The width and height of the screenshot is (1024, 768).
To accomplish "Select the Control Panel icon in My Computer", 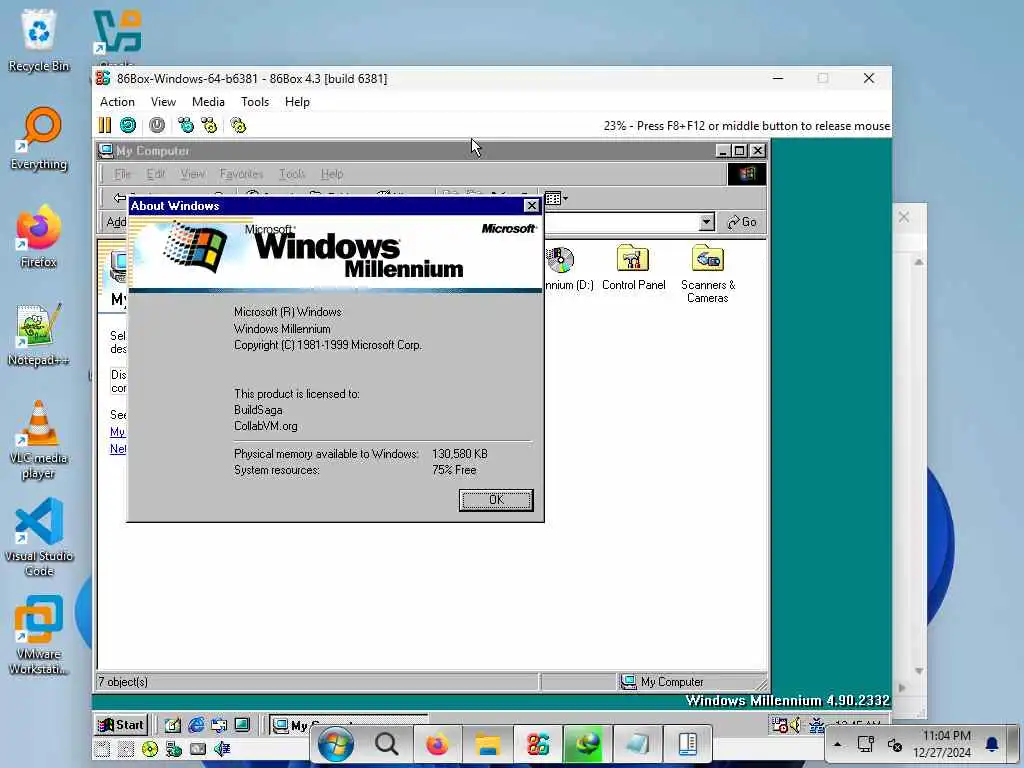I will coord(633,268).
